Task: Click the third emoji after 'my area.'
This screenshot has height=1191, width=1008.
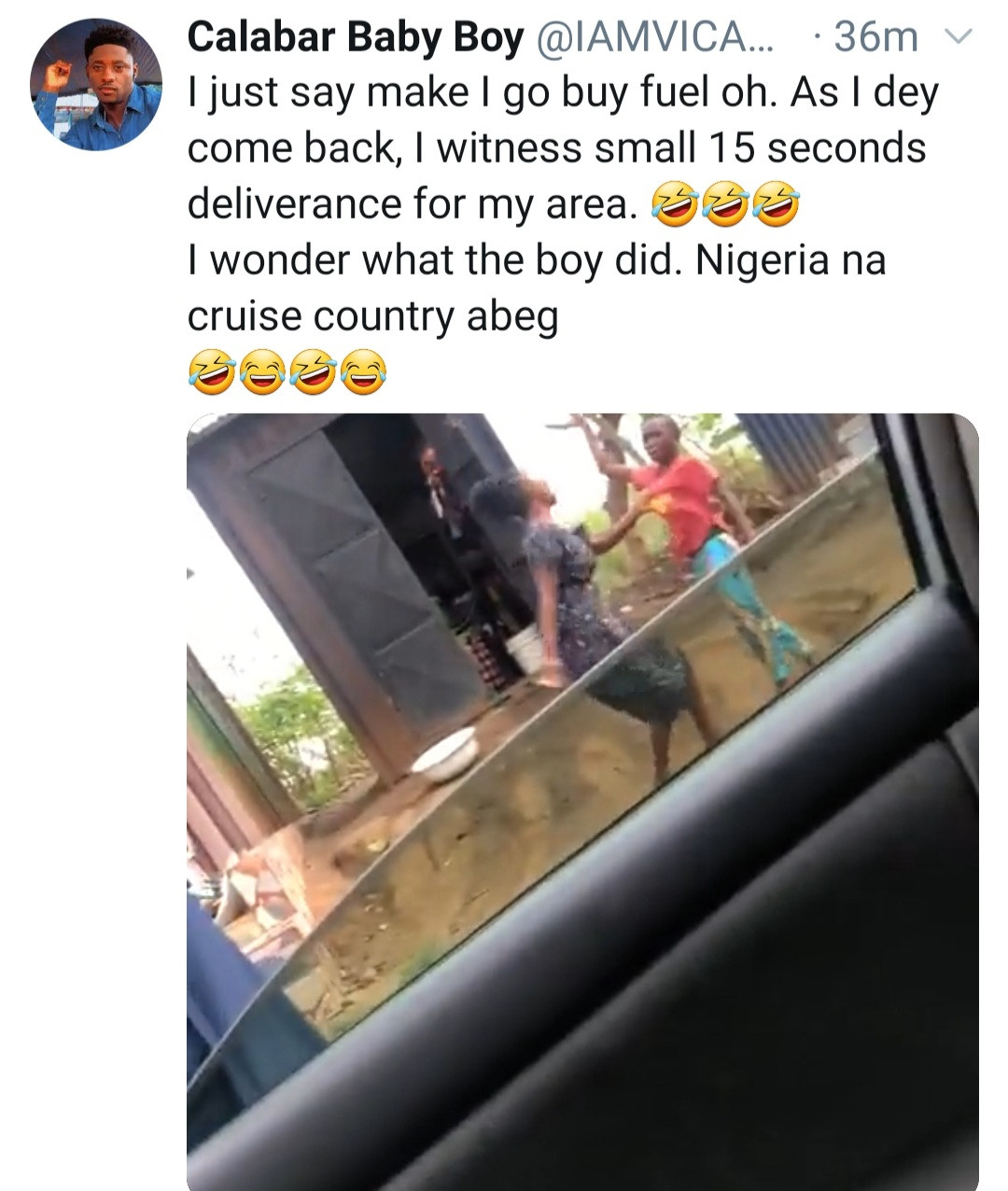Action: [777, 204]
